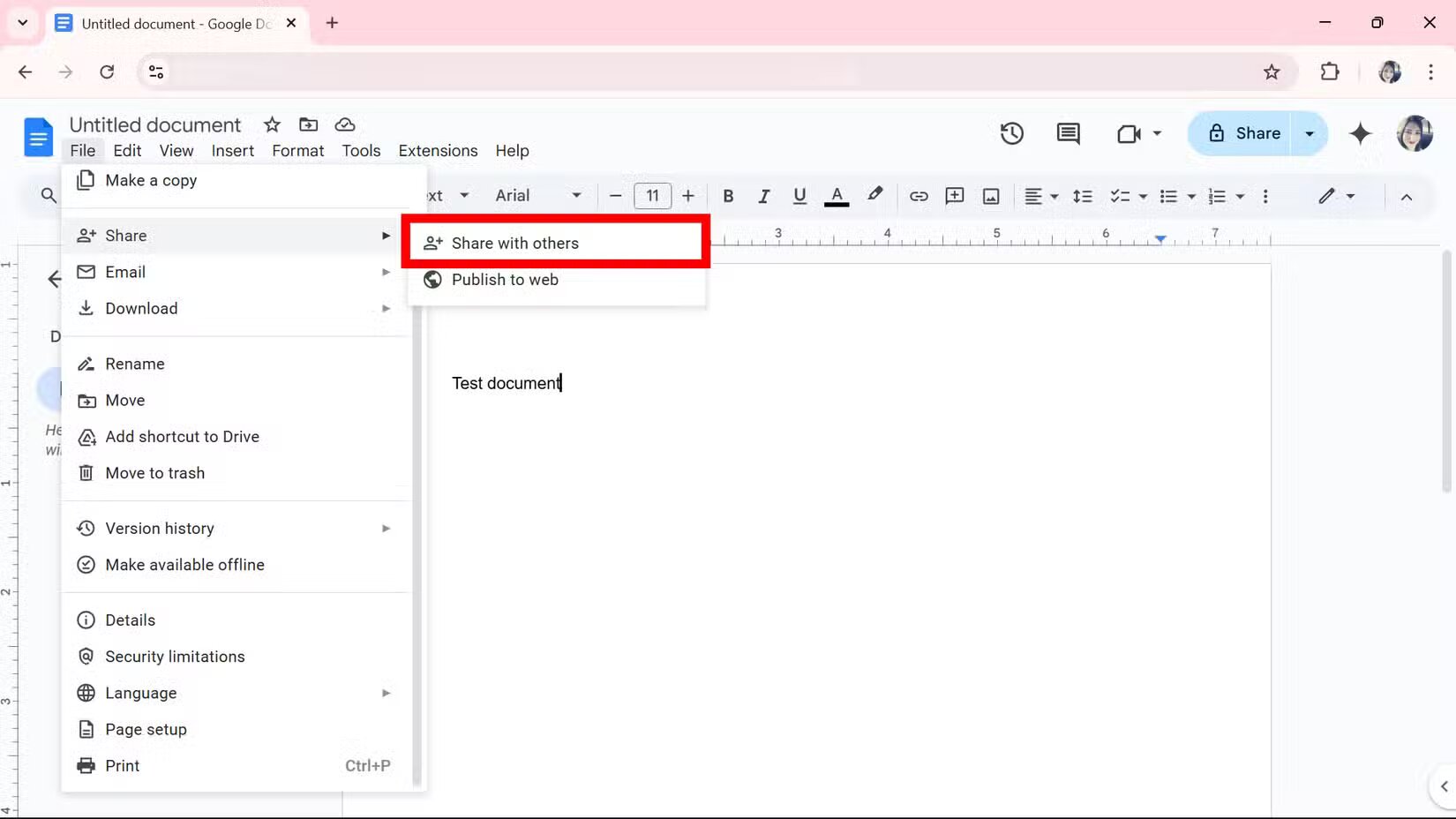
Task: Open the line spacing dropdown
Action: pos(1083,196)
